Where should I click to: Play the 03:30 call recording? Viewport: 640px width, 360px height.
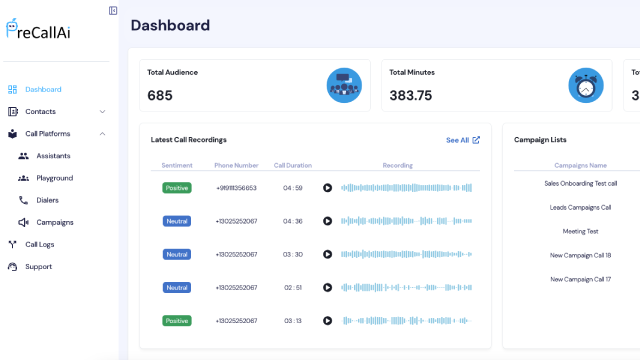click(327, 254)
